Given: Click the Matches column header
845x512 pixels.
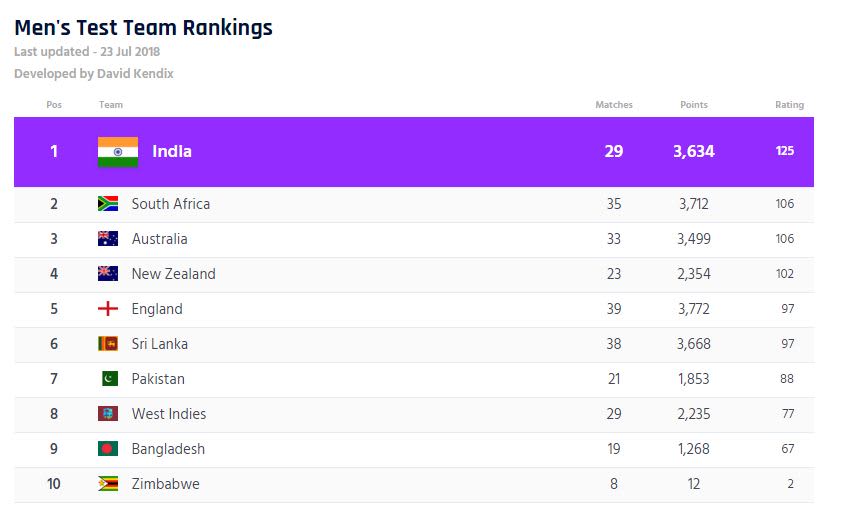Looking at the screenshot, I should tap(614, 105).
